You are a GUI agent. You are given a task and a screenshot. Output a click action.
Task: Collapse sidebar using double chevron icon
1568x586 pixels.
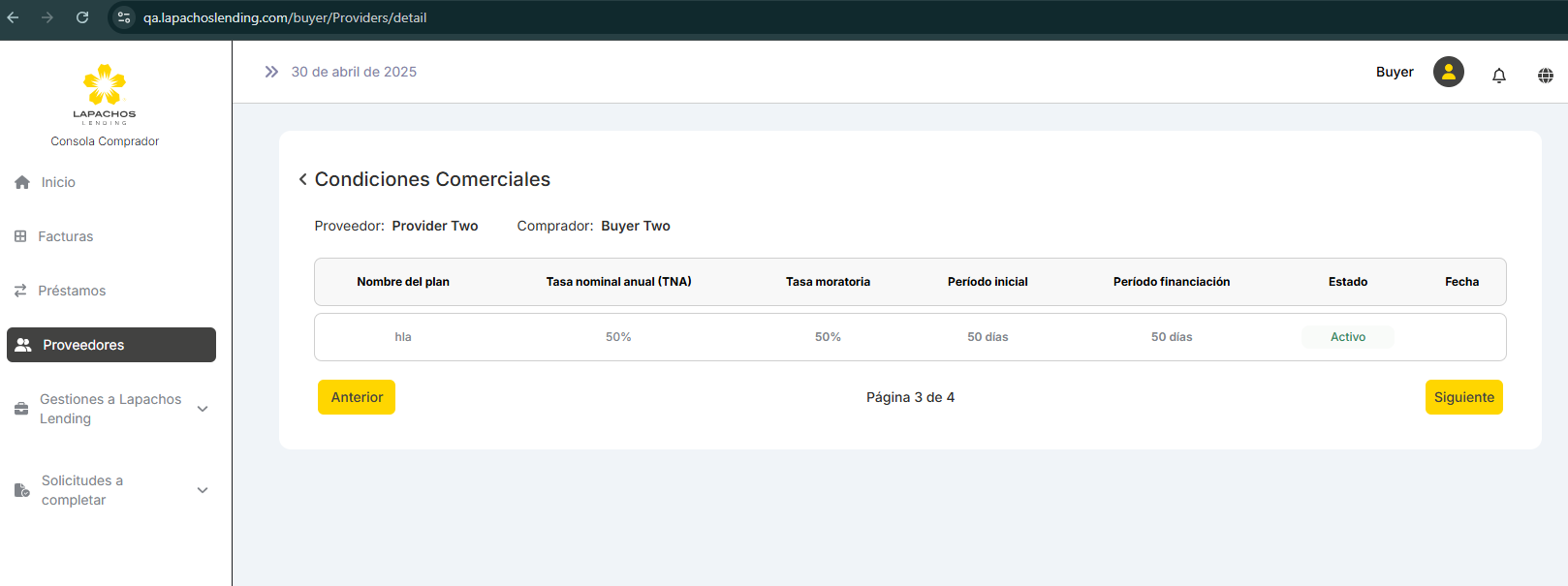click(x=271, y=72)
